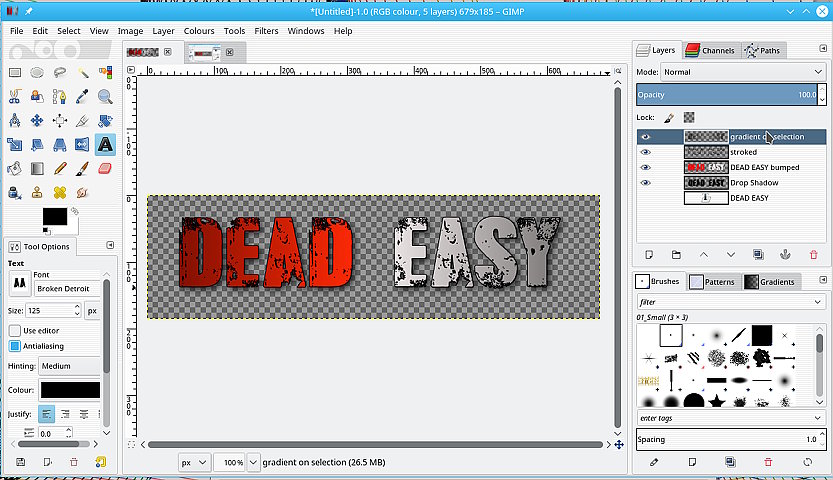
Task: Duplicate the selected layer
Action: coord(758,255)
